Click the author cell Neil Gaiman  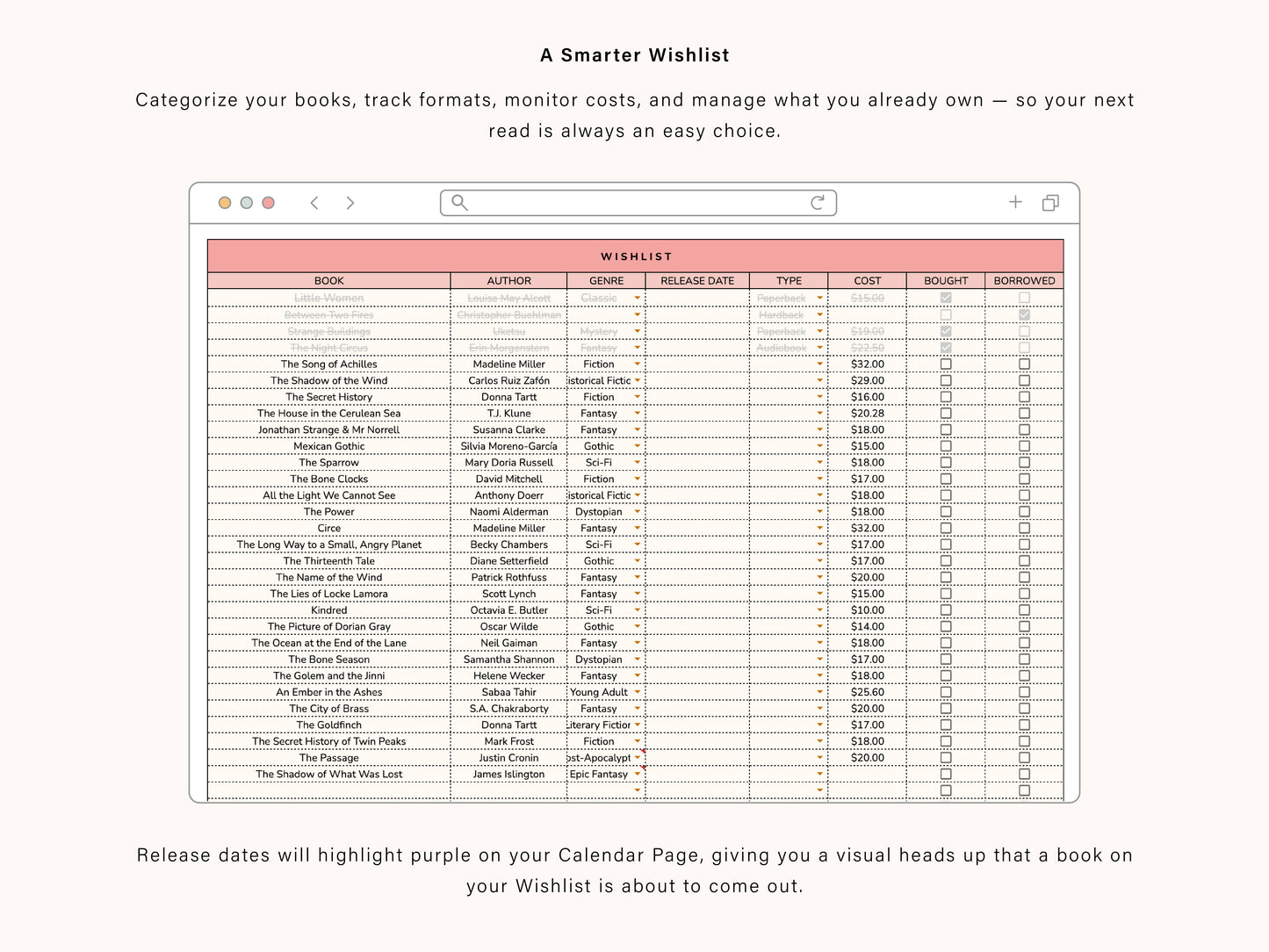(x=509, y=643)
